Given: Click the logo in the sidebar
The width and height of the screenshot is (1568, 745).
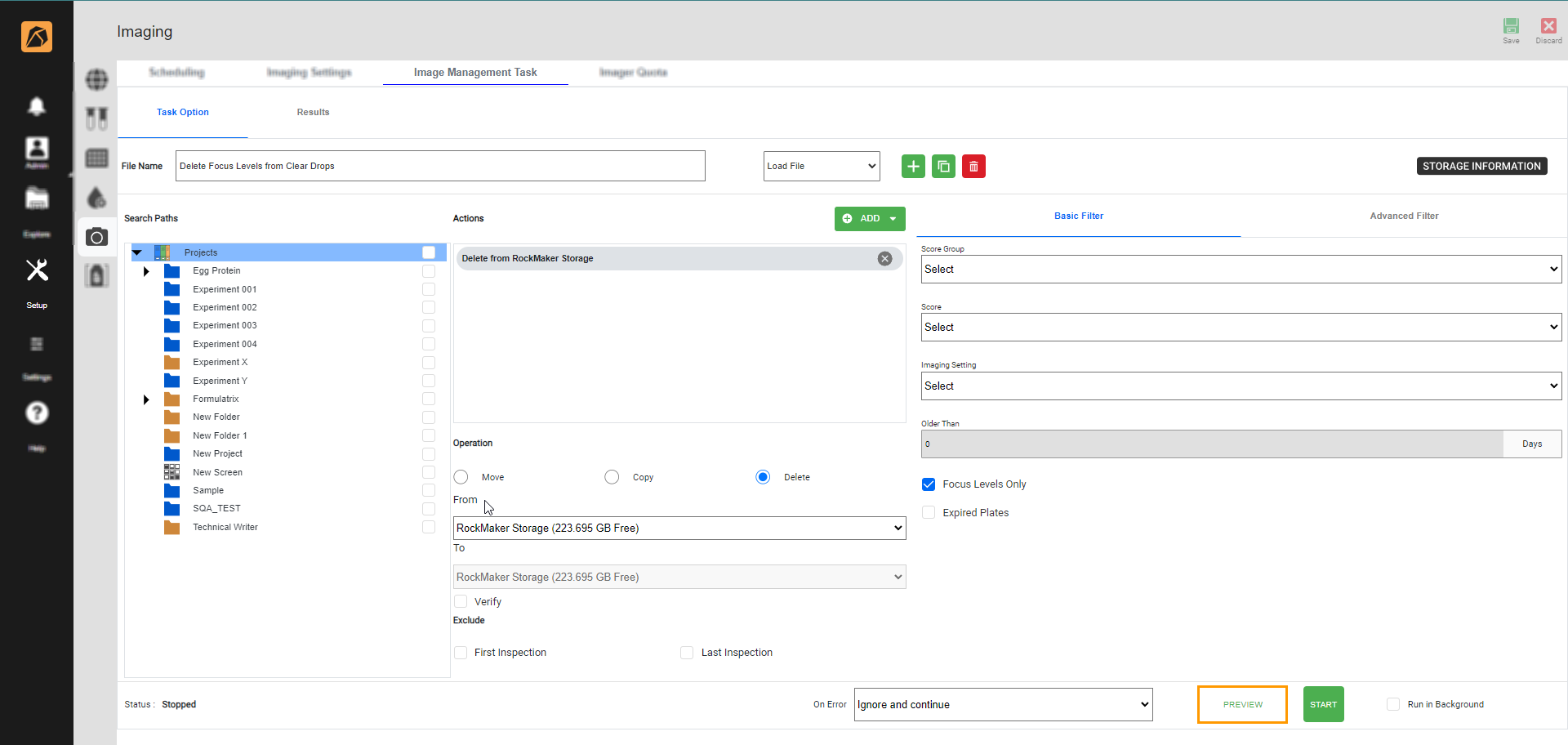Looking at the screenshot, I should click(x=37, y=37).
